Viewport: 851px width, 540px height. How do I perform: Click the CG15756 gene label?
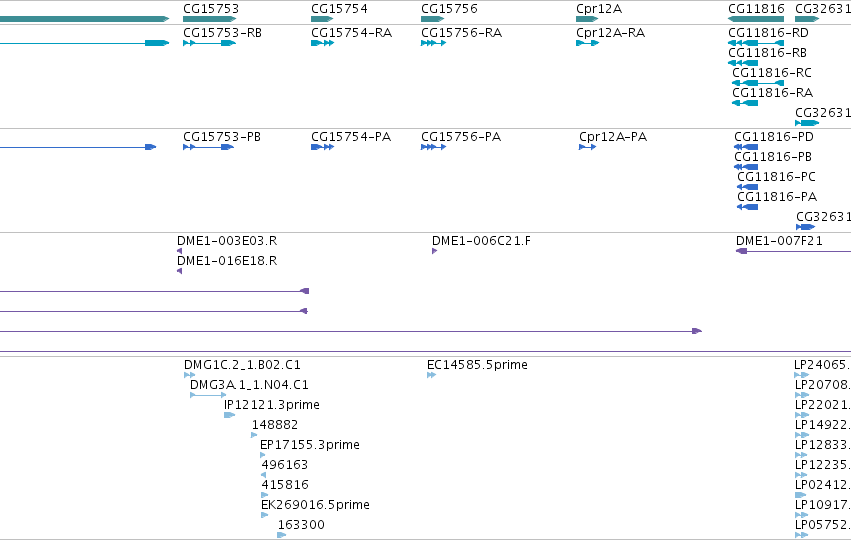[x=449, y=9]
